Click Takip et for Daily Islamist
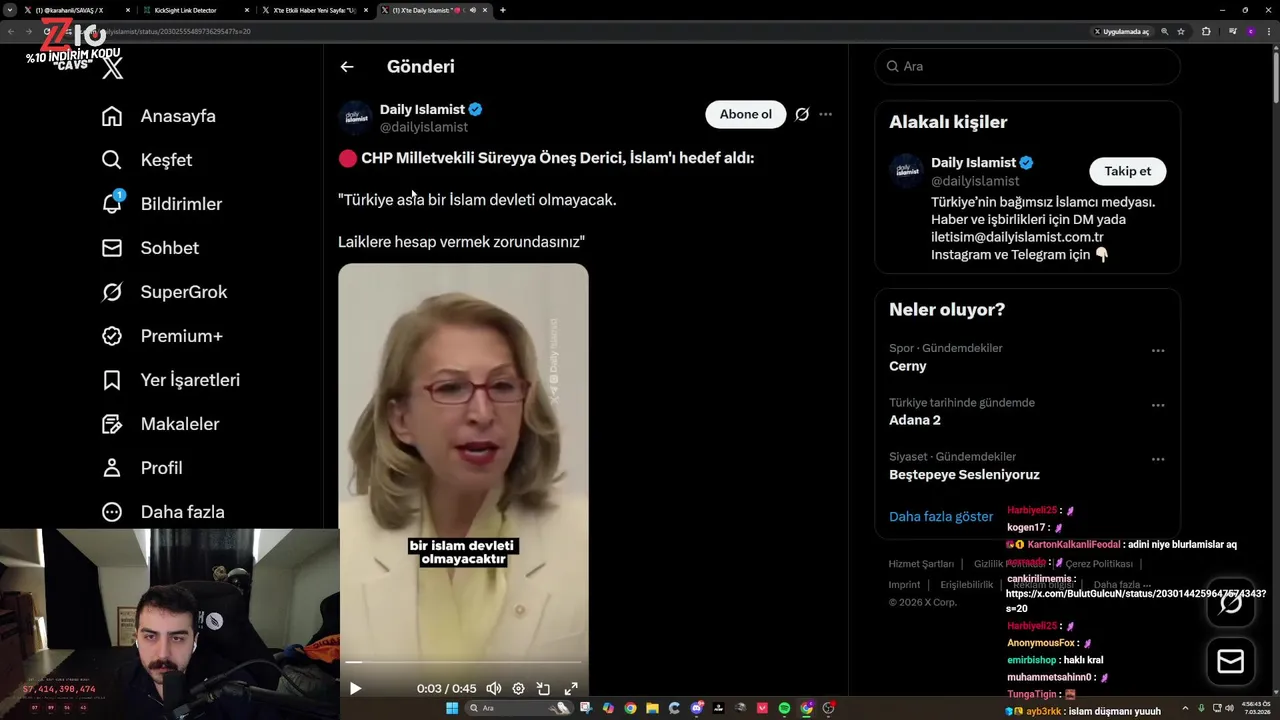Image resolution: width=1280 pixels, height=720 pixels. (x=1127, y=171)
